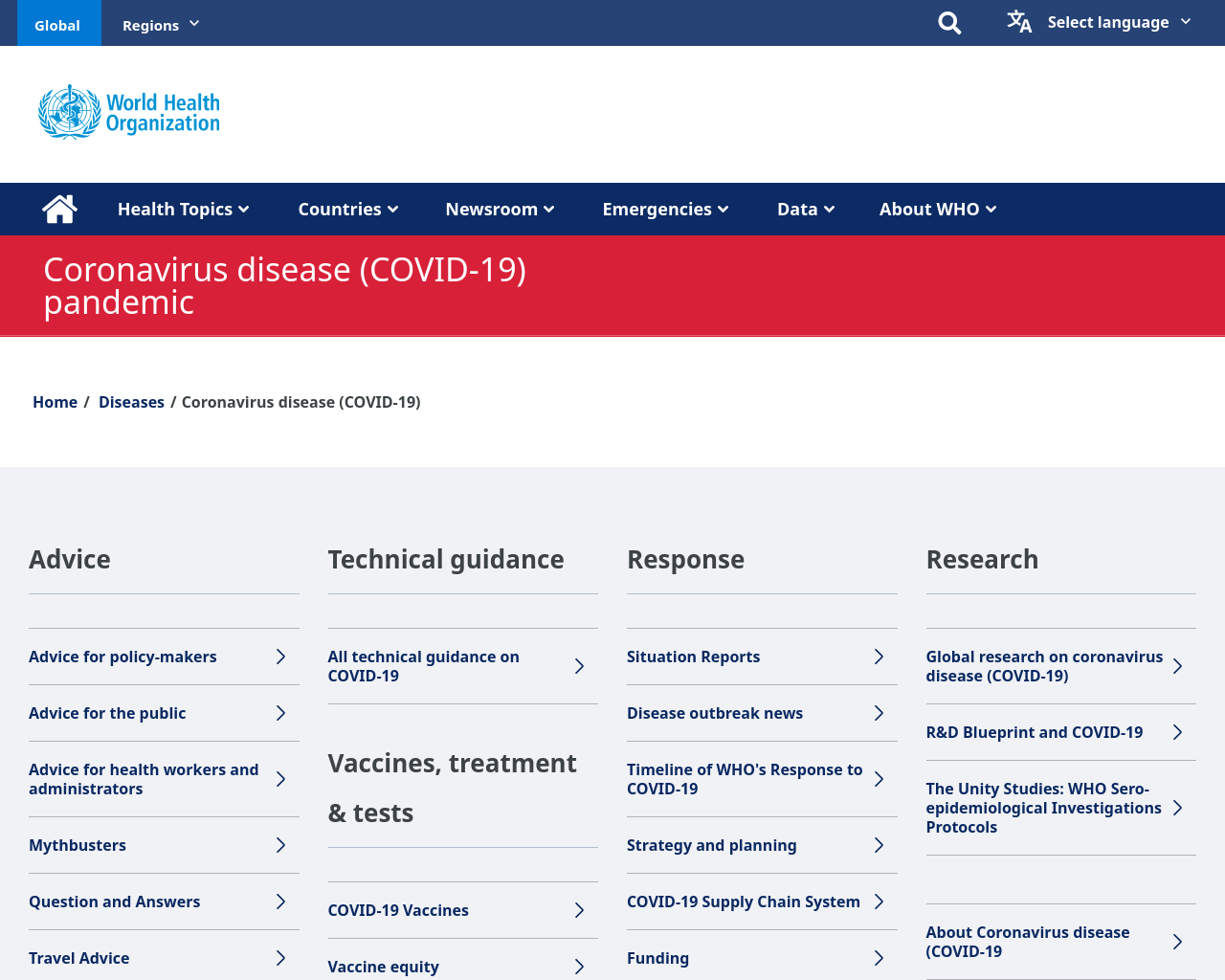Click the arrow beside Advice for health workers

(280, 779)
